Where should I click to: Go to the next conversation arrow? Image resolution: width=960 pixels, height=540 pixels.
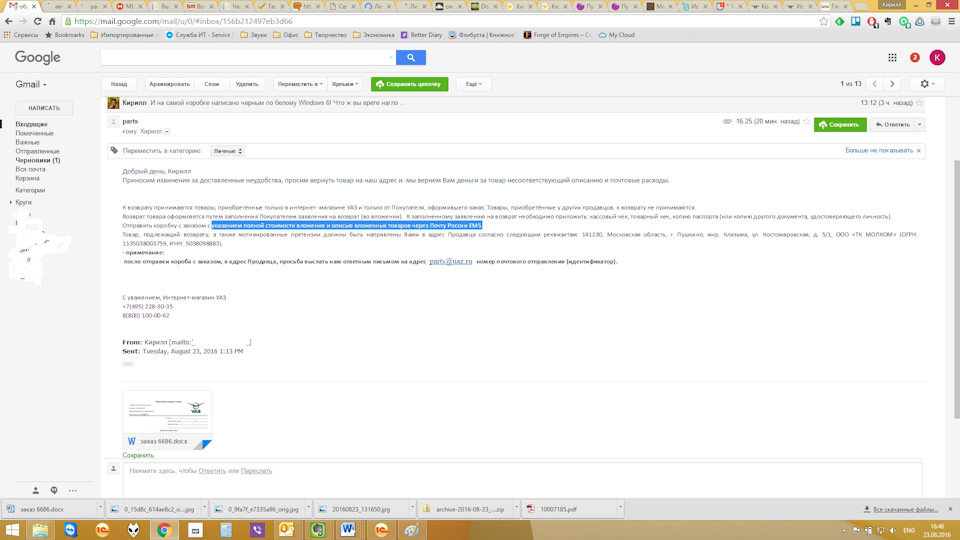[x=896, y=84]
